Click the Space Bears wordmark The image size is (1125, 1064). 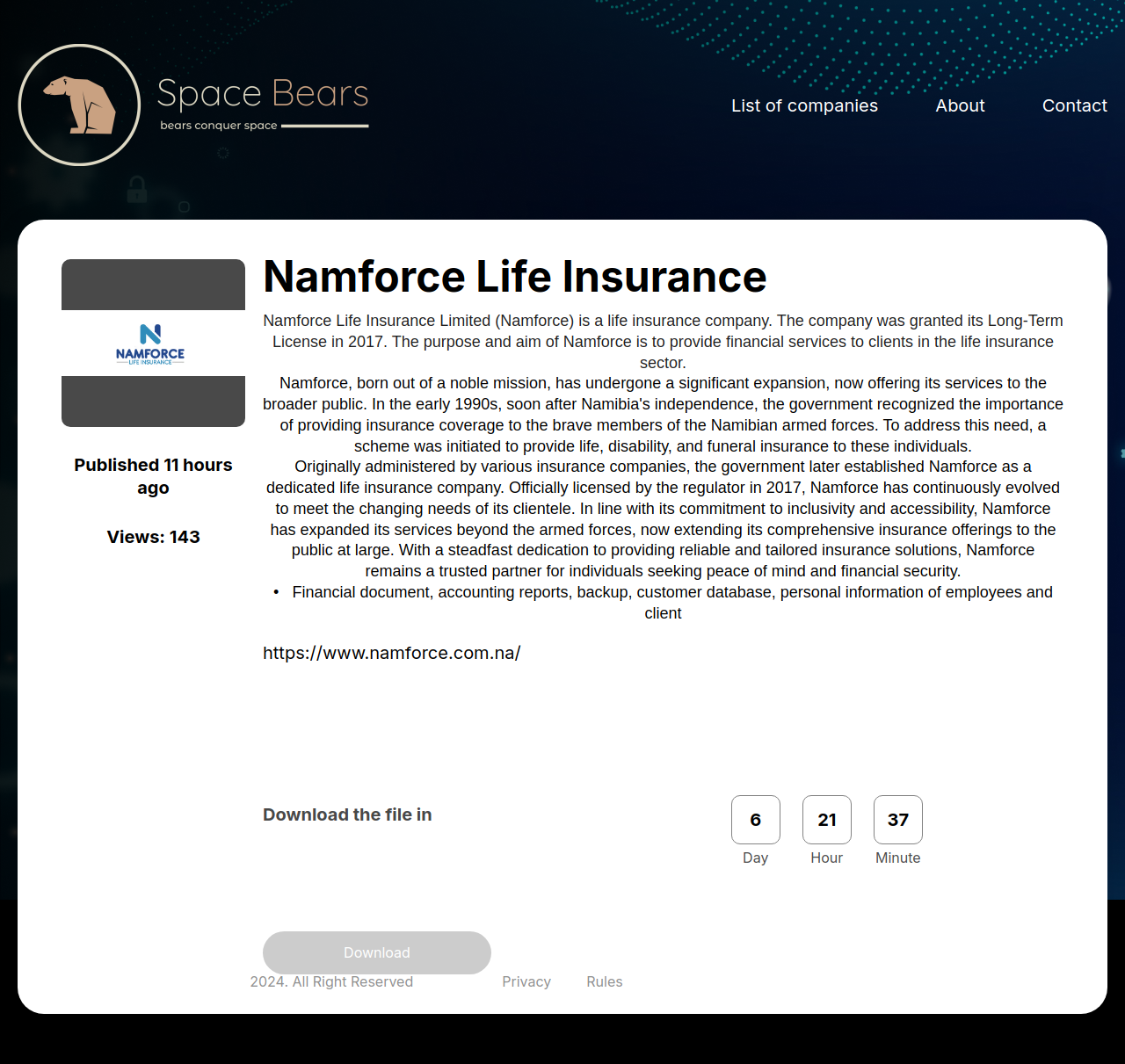point(263,93)
